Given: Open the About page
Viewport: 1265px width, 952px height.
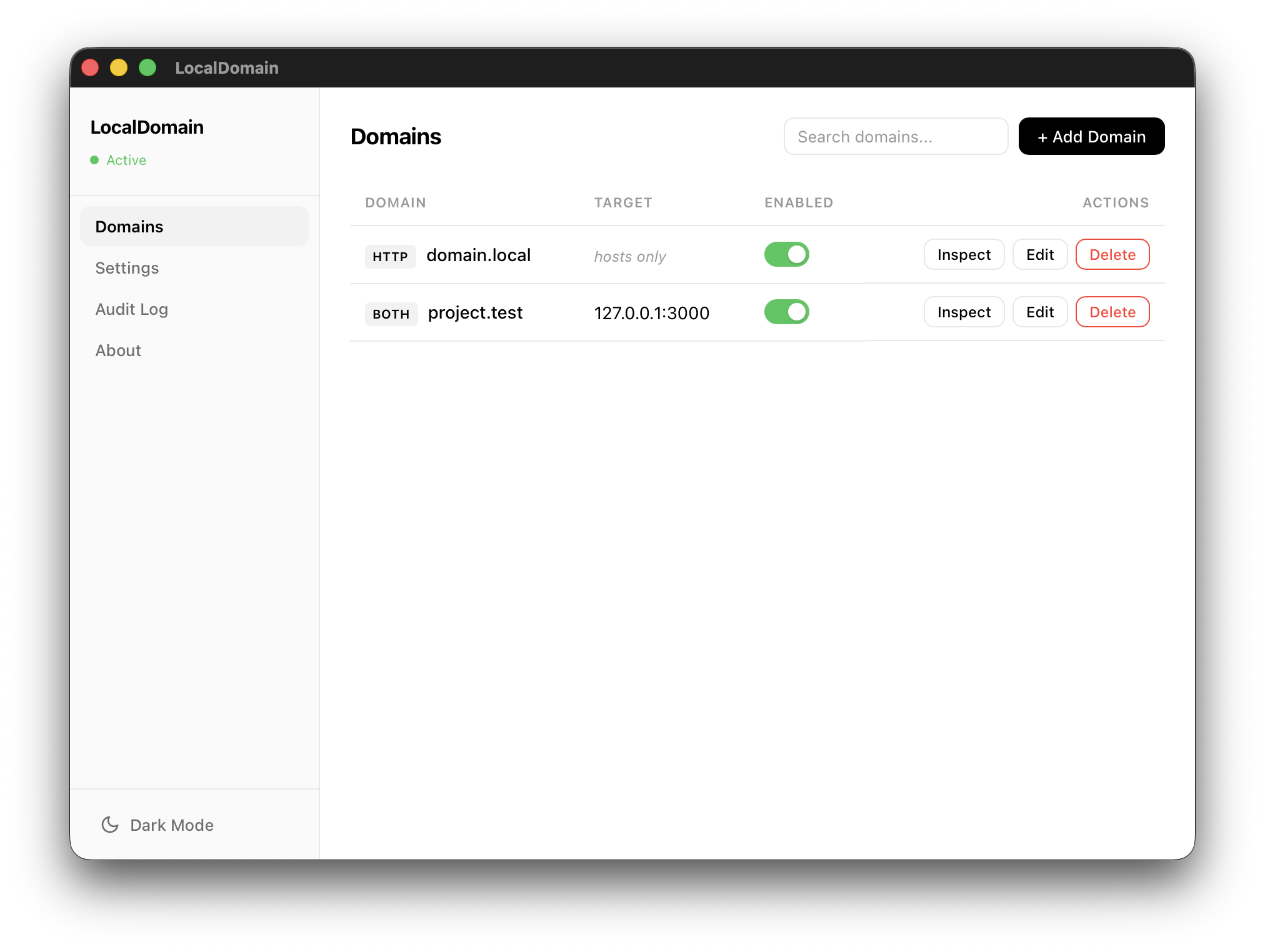Looking at the screenshot, I should pos(118,350).
